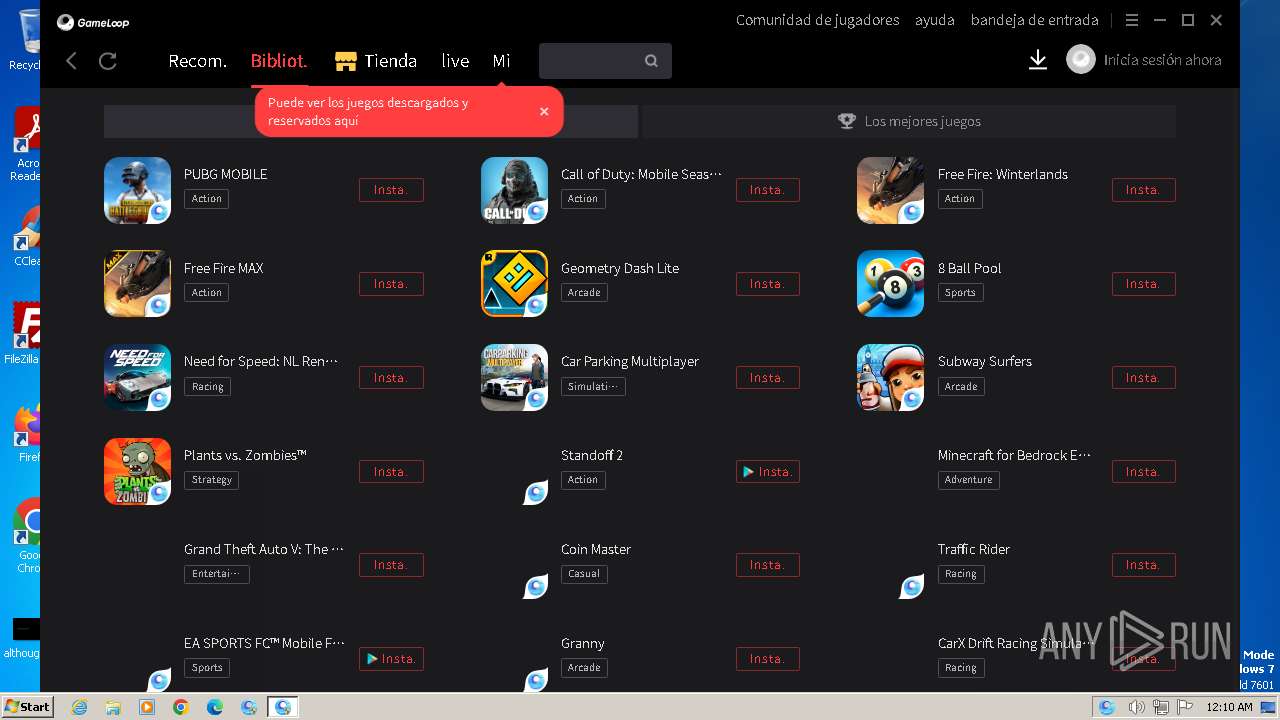Screen dimensions: 1280x720
Task: Close the red tooltip popup
Action: (x=544, y=111)
